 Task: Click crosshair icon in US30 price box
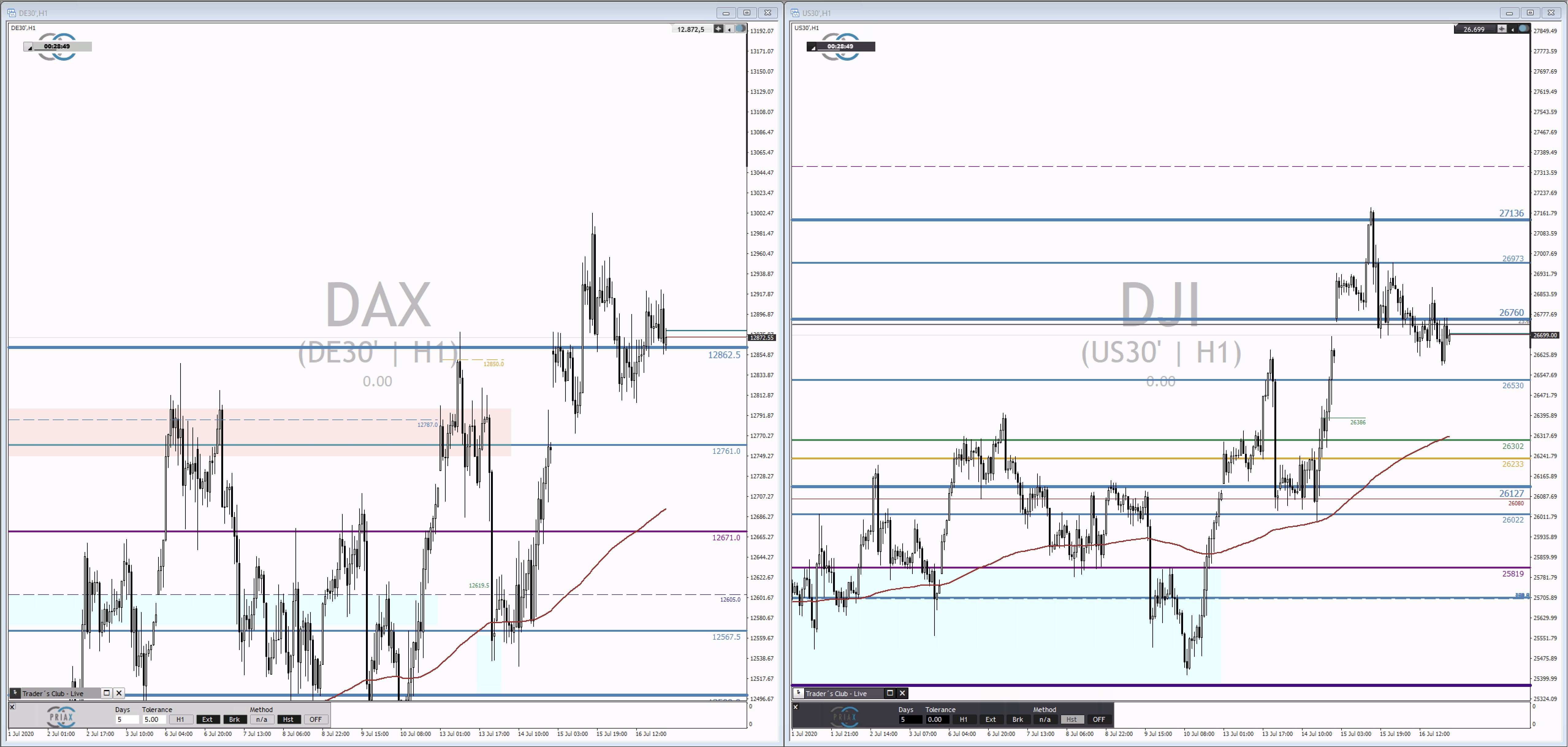[1502, 29]
